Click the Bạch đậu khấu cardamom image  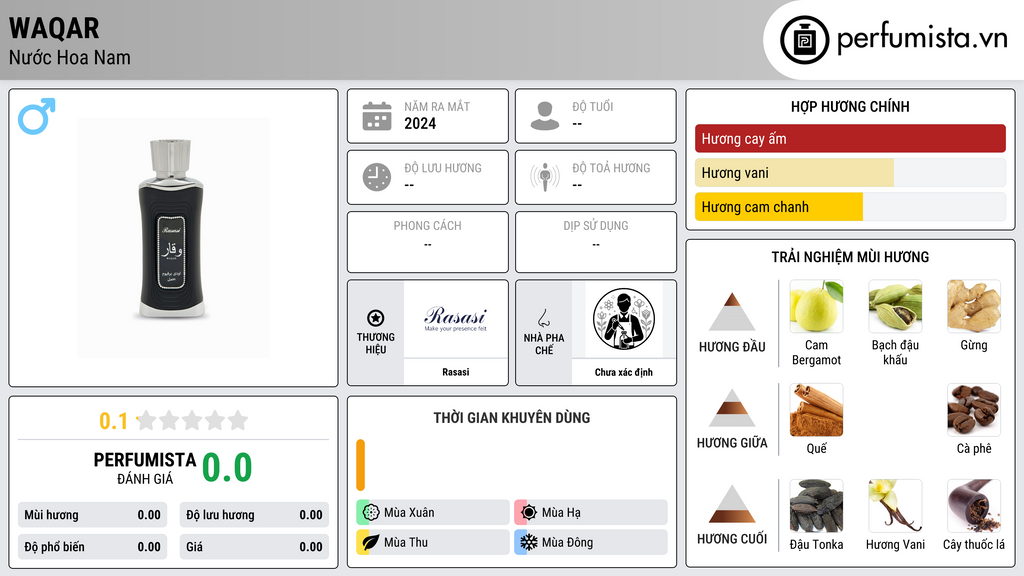pos(895,306)
